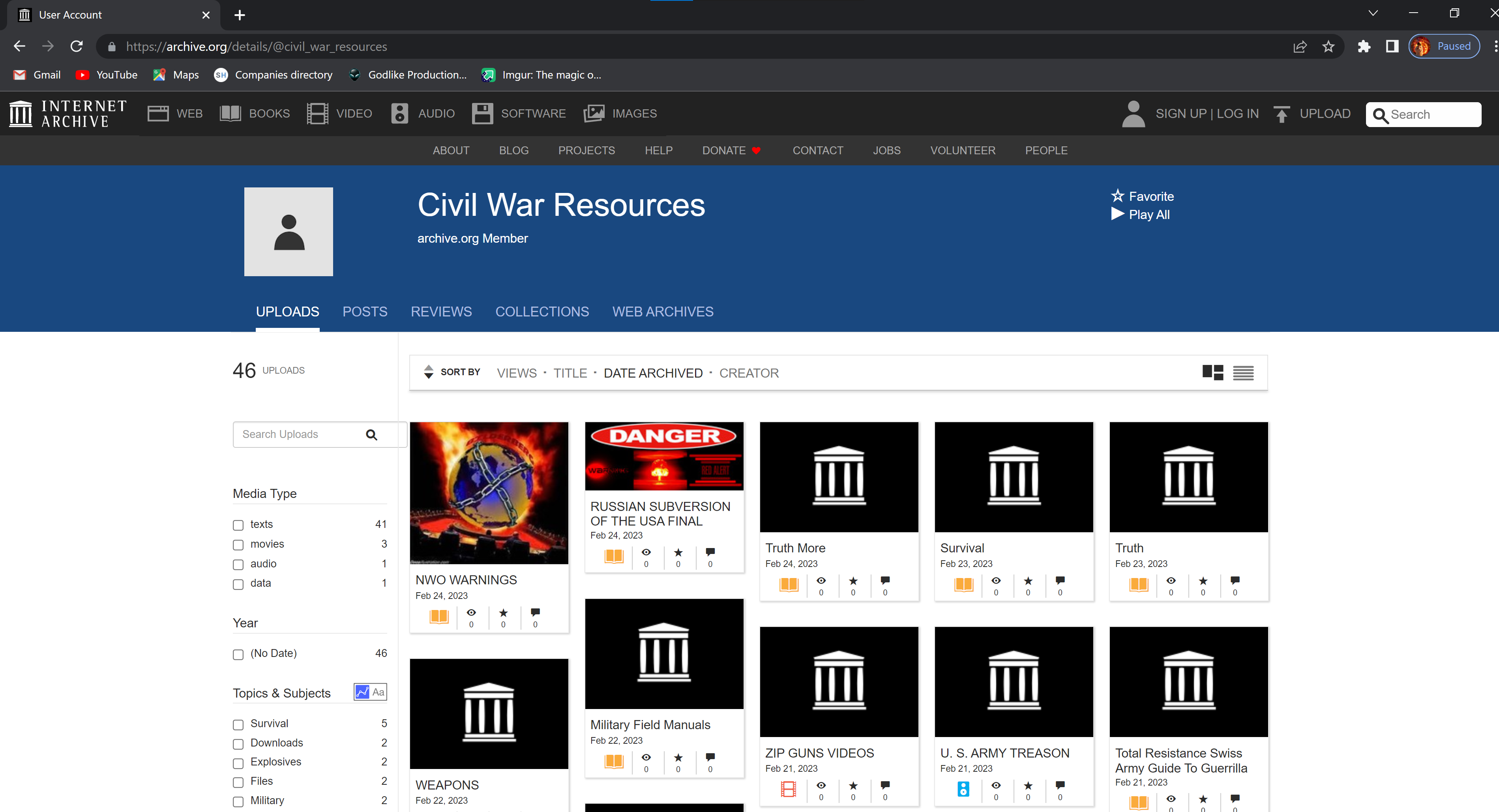The image size is (1499, 812).
Task: Reload the page in the browser
Action: coord(76,47)
